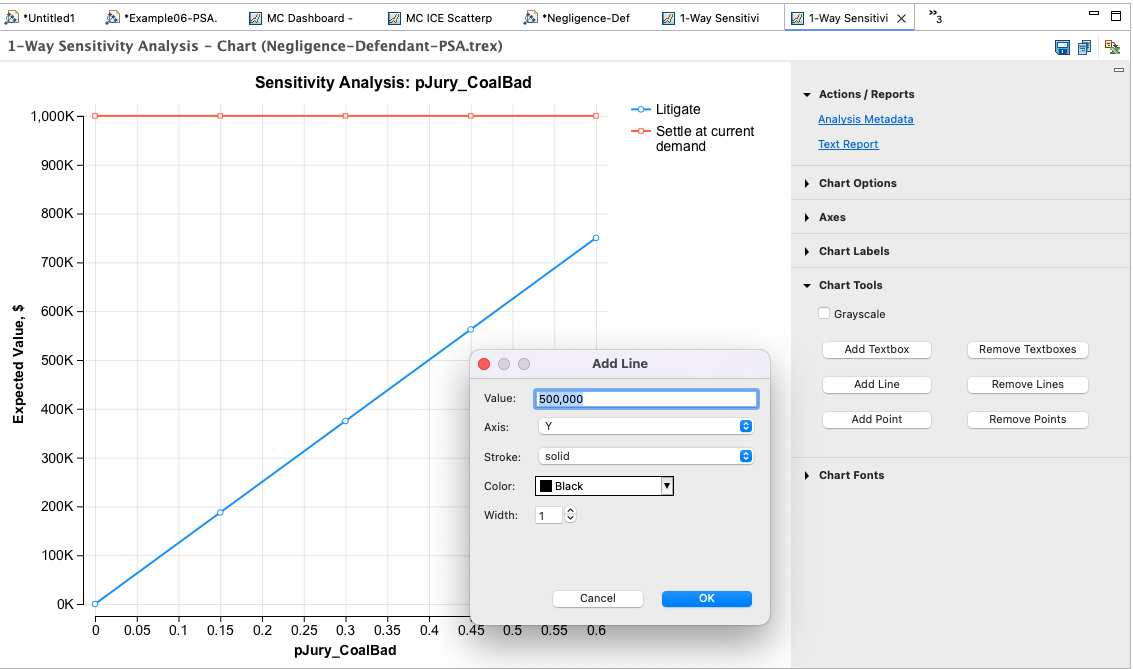Minimize the side options panel

pos(1119,70)
